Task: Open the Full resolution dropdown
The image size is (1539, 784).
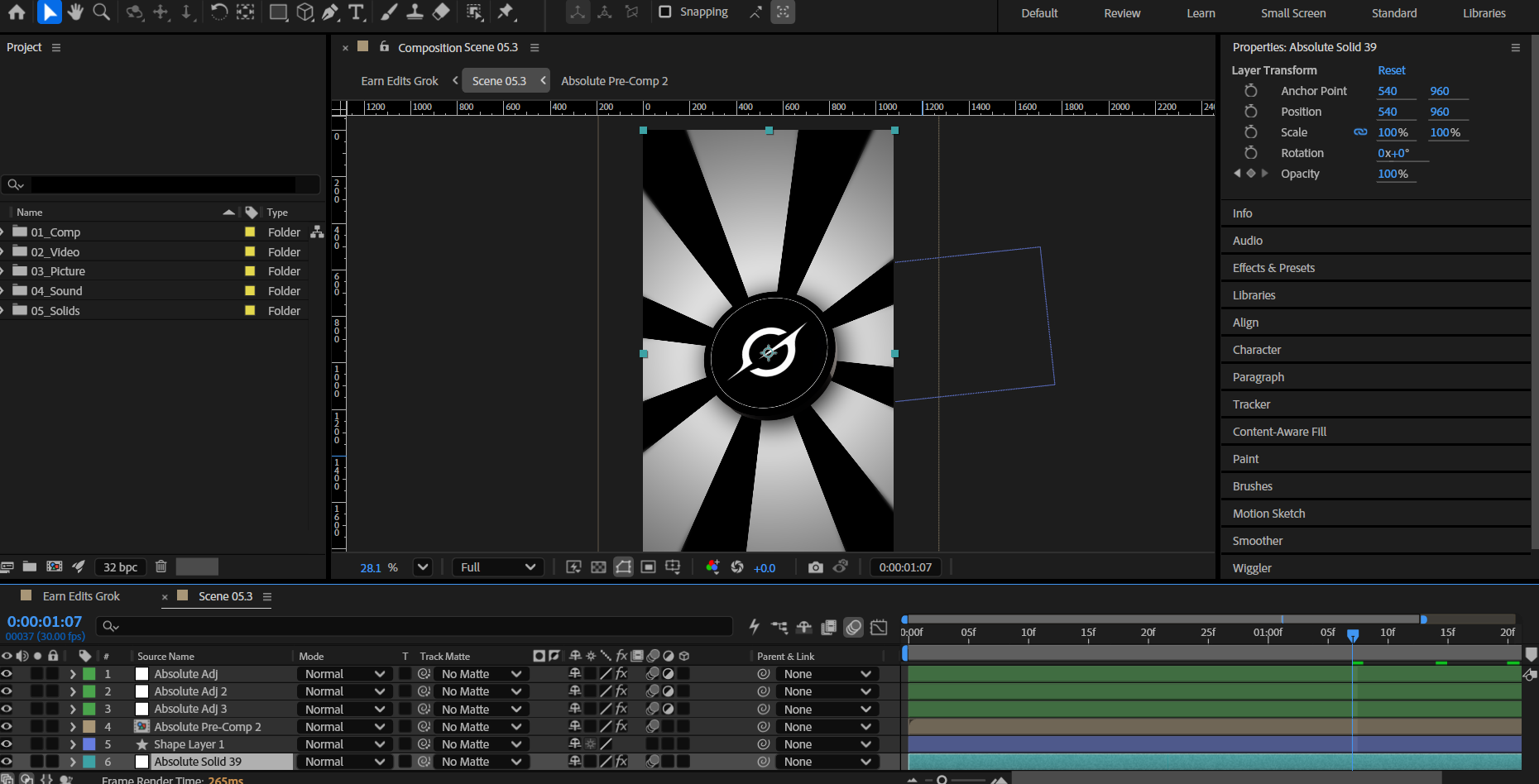Action: click(497, 567)
